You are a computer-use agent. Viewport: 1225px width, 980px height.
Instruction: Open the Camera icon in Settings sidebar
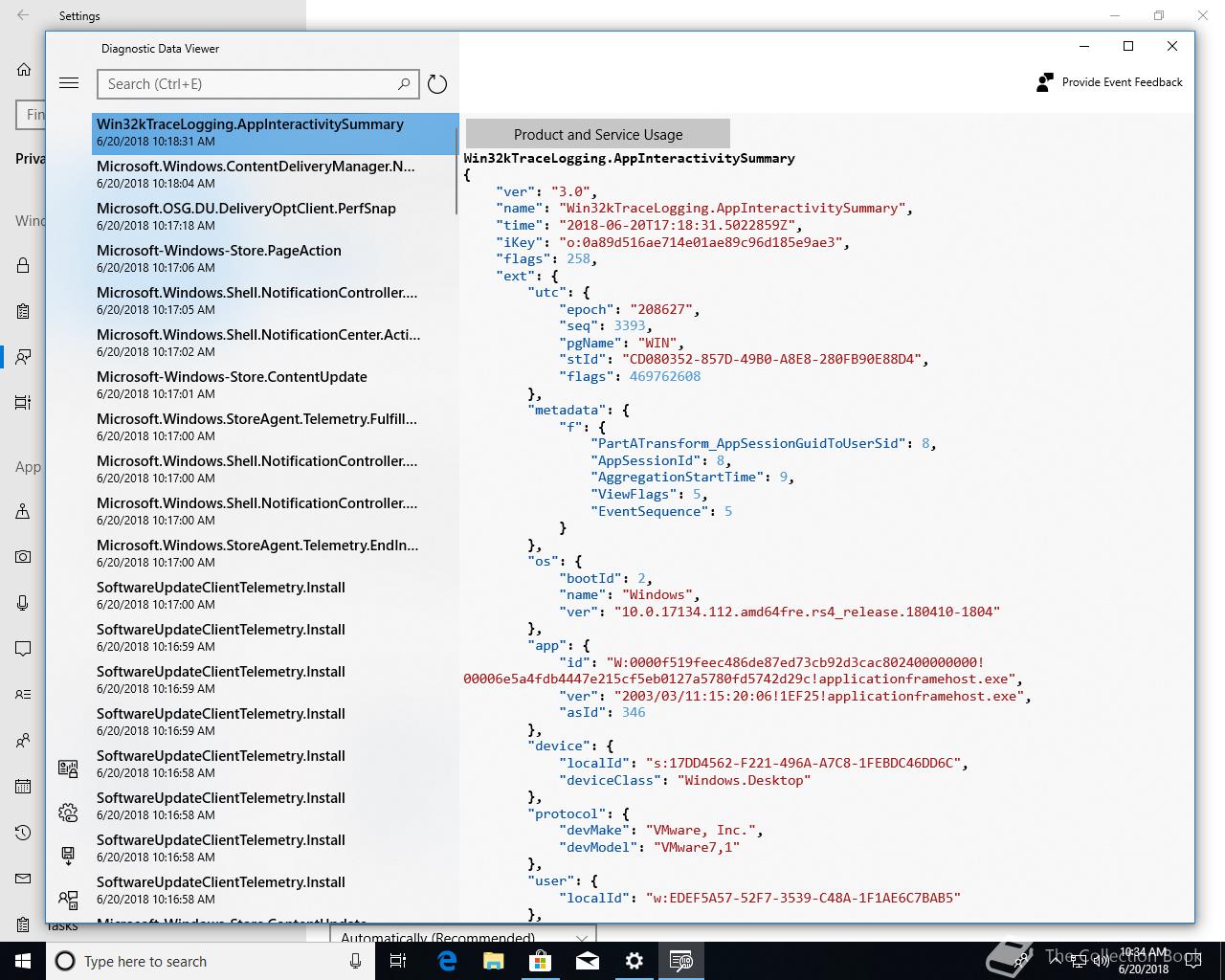23,557
